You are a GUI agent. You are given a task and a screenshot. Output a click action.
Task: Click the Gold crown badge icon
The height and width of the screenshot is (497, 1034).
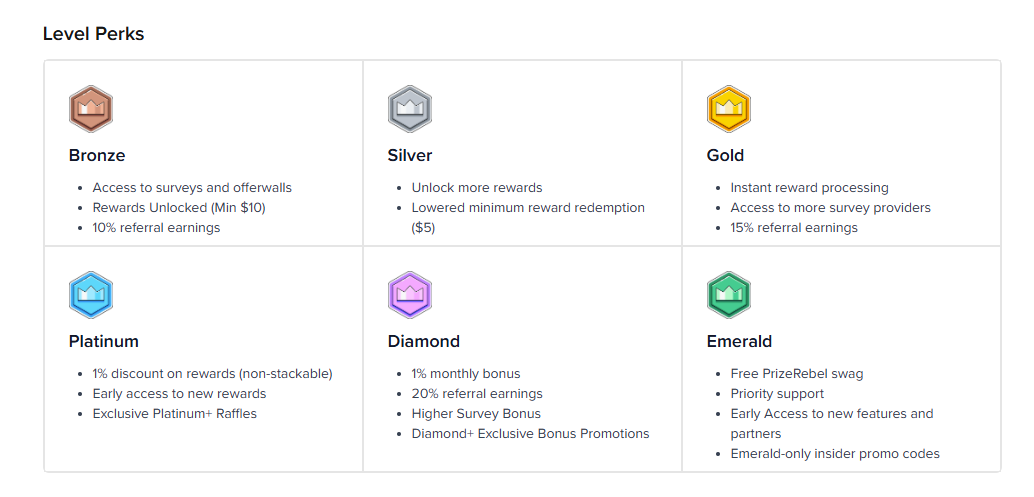[728, 109]
